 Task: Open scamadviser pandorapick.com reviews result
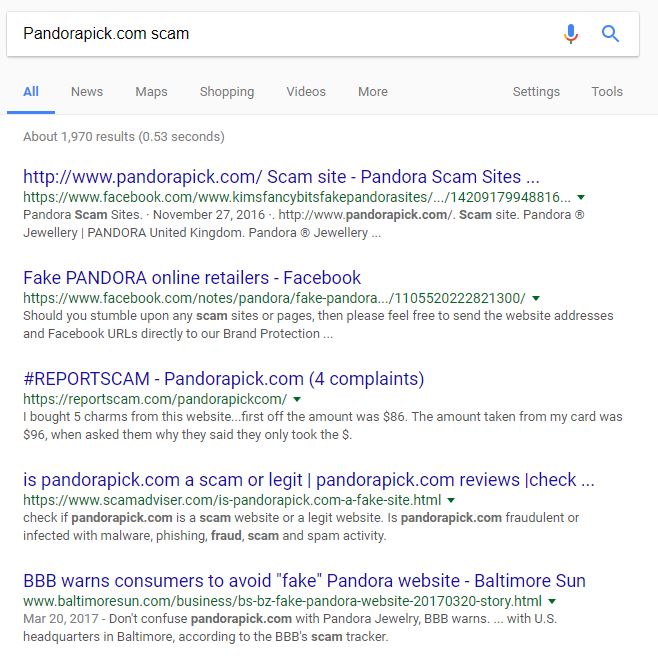pos(308,480)
